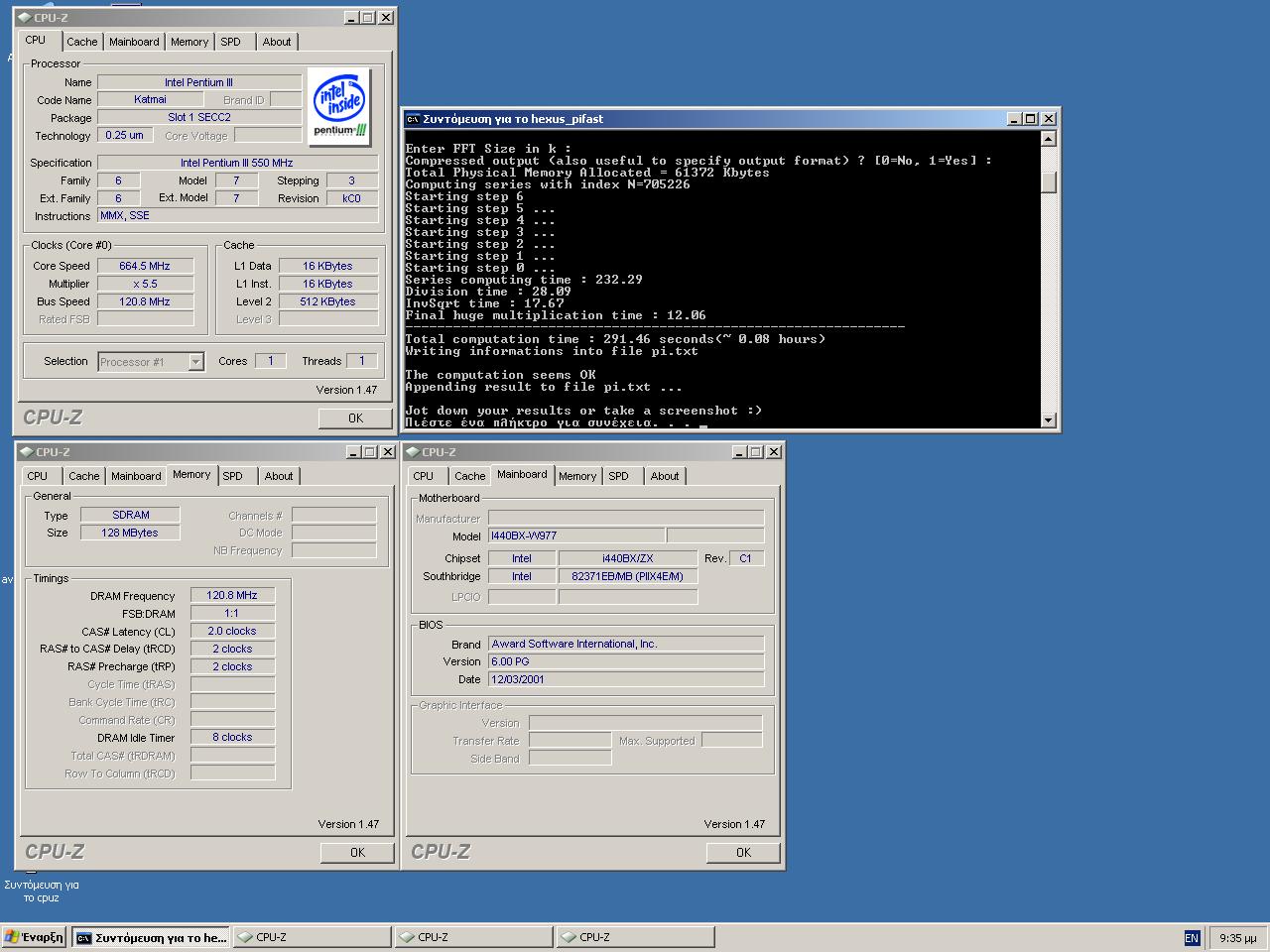Viewport: 1270px width, 952px height.
Task: Open Processor #1 selection dropdown
Action: [x=195, y=362]
